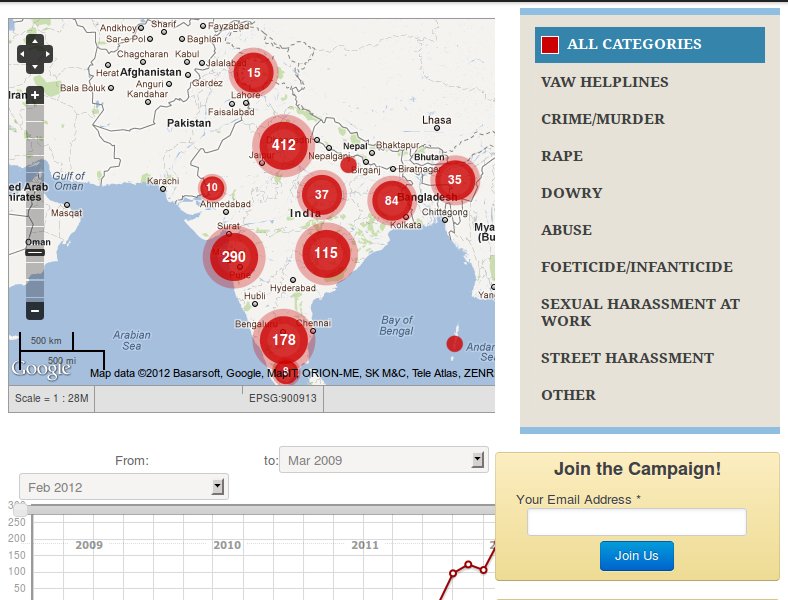Open the 10 incident cluster near Ahmedabad
The image size is (788, 600).
[x=212, y=188]
